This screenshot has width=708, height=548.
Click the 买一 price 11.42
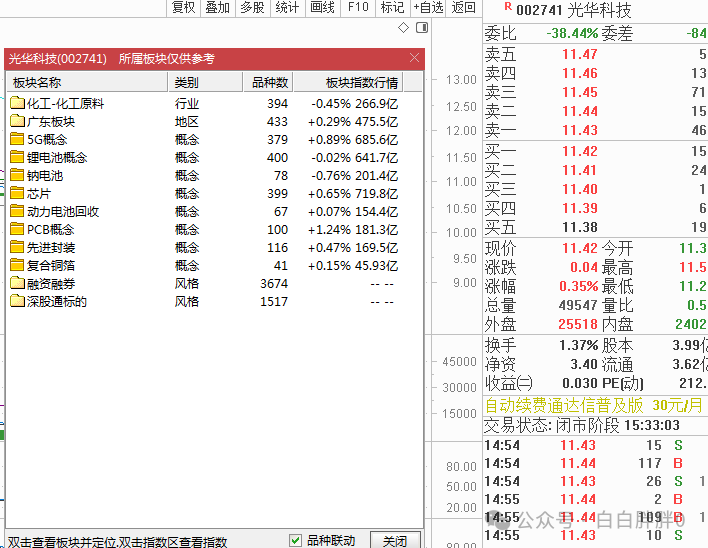[580, 151]
